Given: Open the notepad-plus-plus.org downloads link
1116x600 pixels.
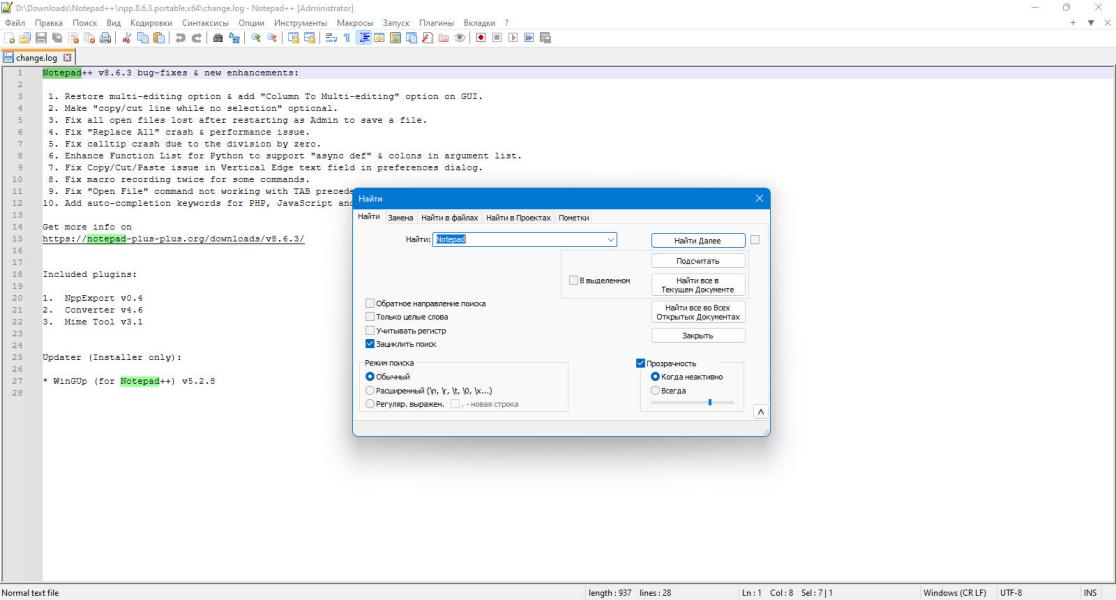Looking at the screenshot, I should coord(174,239).
